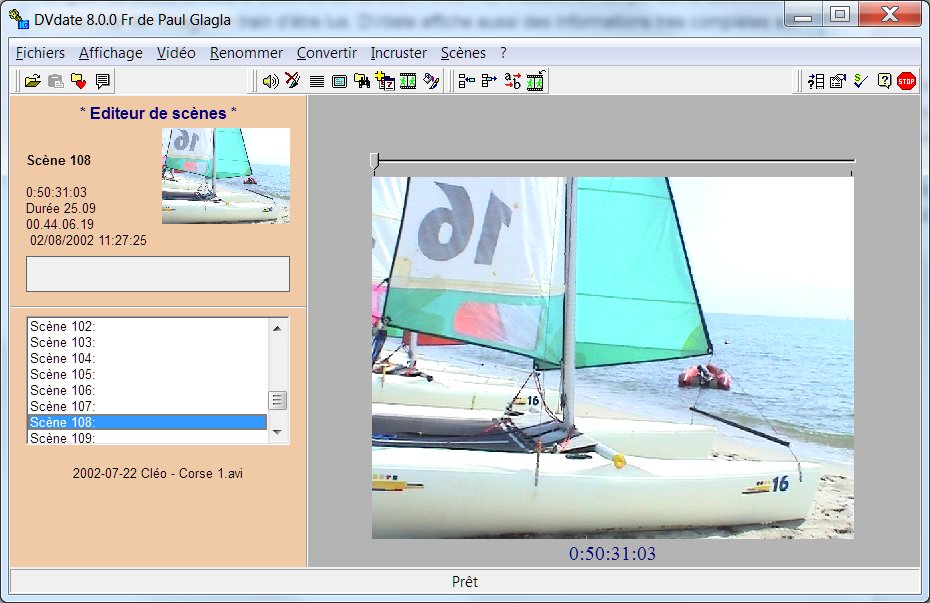Click the red STOP sign icon

(x=906, y=82)
